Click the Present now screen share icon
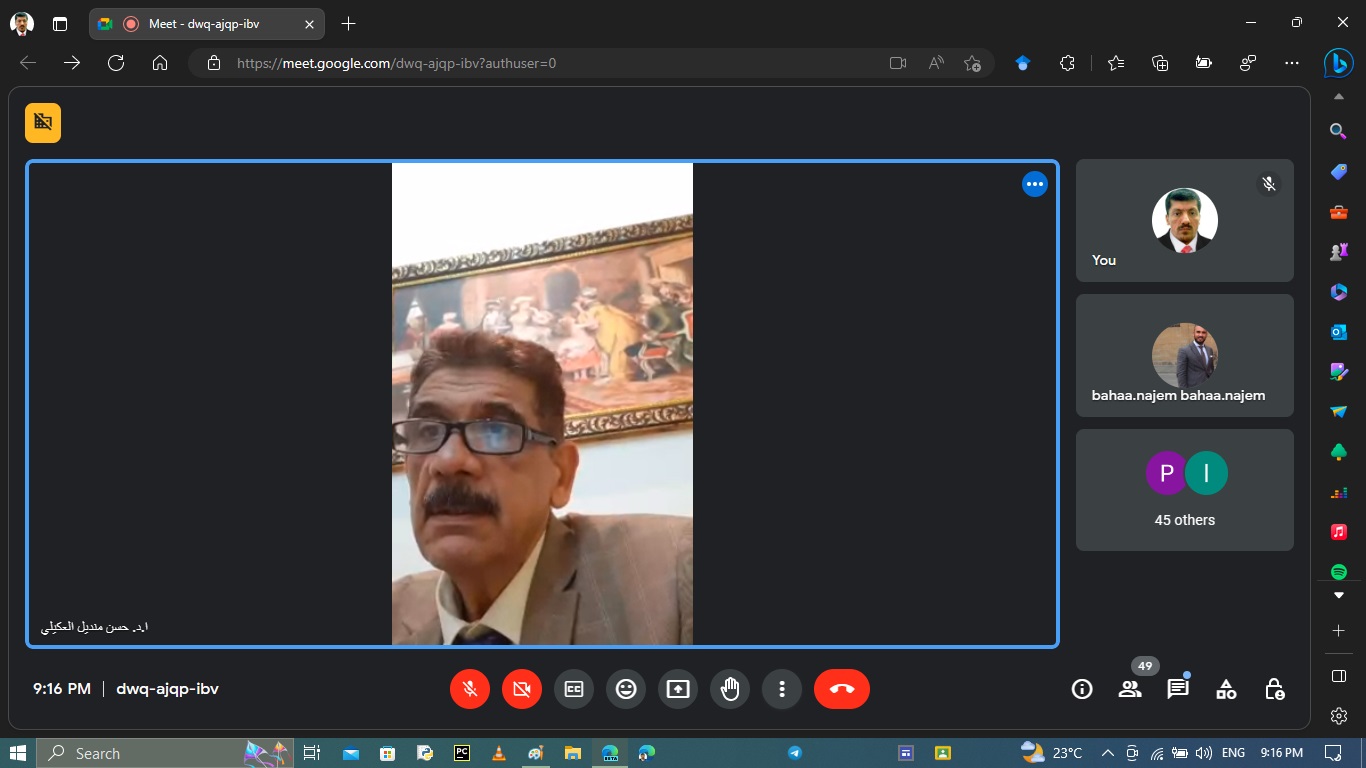Image resolution: width=1366 pixels, height=768 pixels. (x=678, y=689)
